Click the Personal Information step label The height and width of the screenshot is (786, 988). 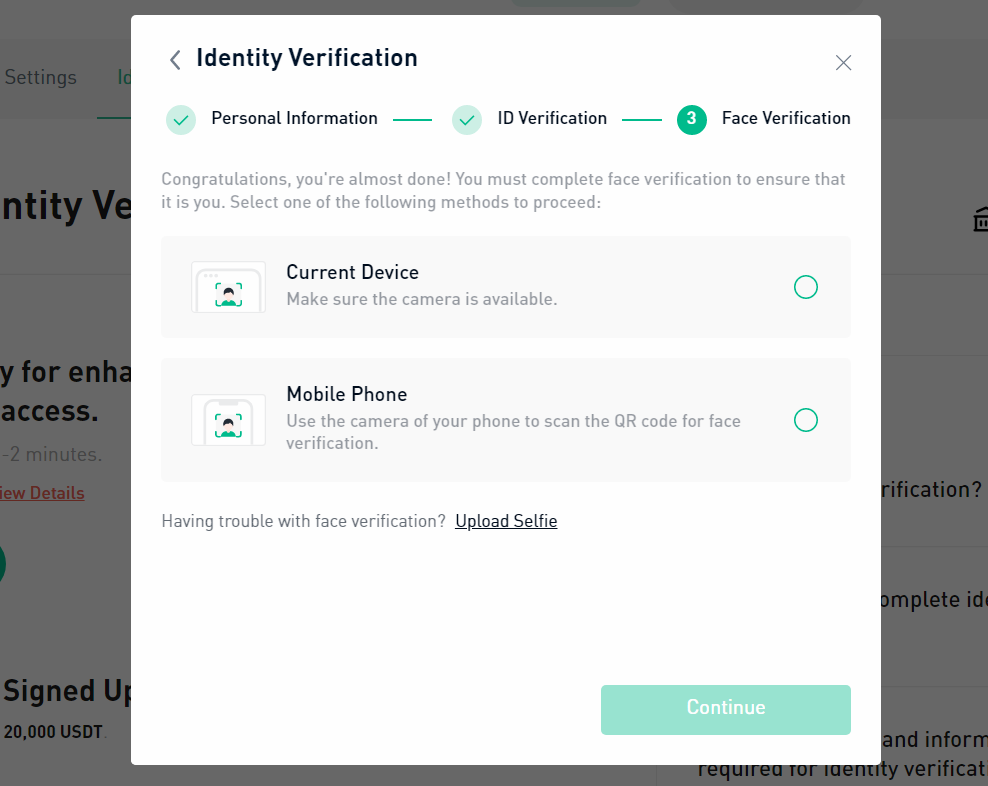tap(294, 118)
